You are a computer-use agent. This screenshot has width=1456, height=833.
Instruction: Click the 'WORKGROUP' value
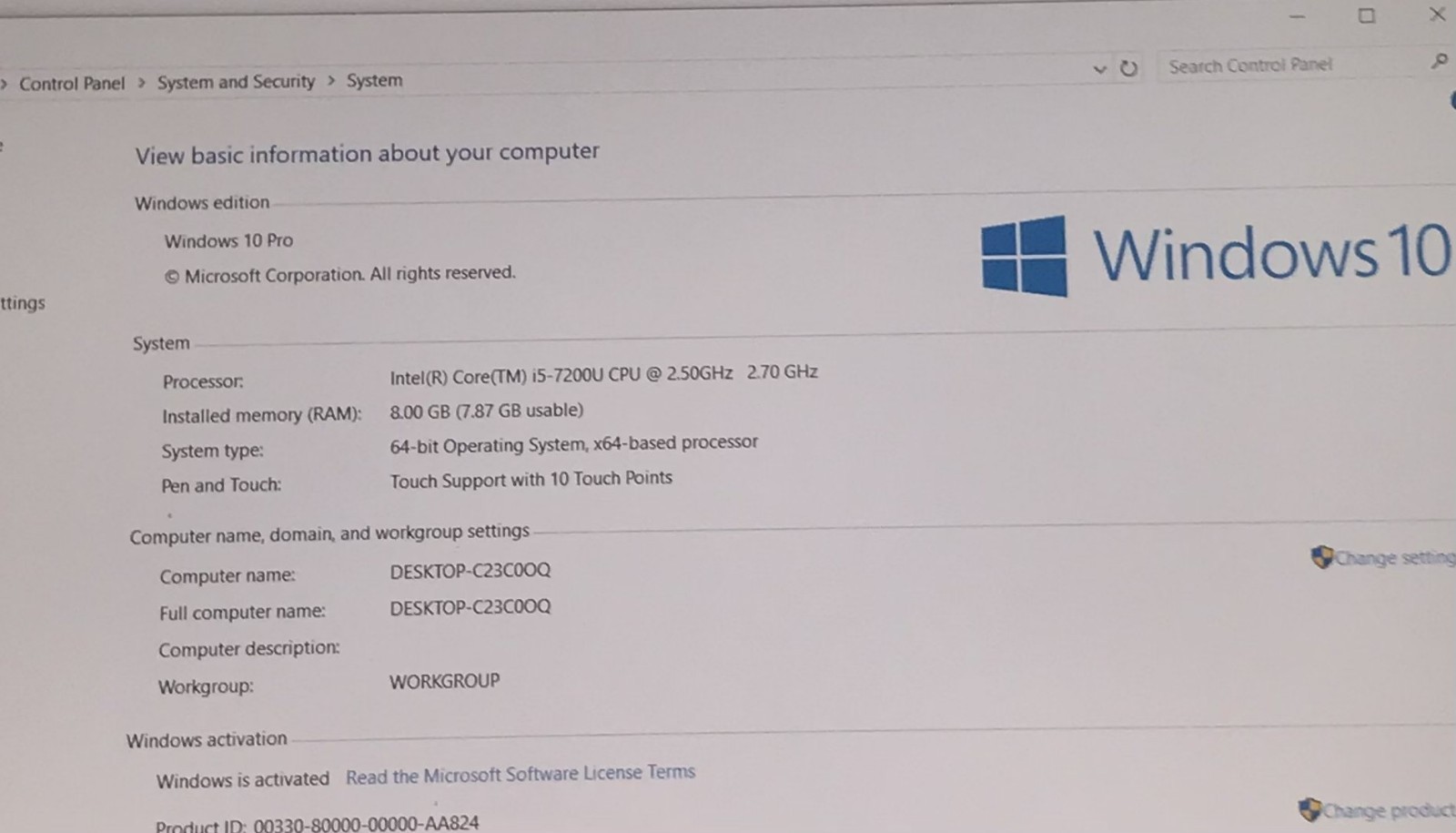tap(444, 681)
